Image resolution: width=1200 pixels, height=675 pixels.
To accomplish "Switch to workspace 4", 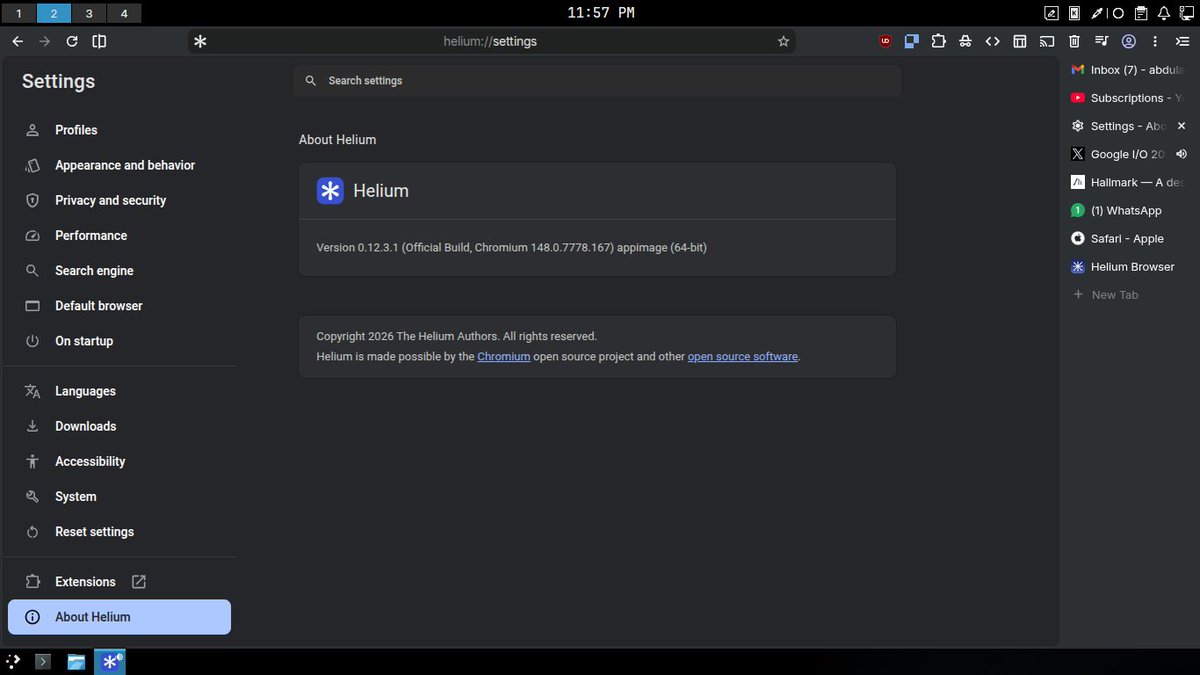I will click(124, 13).
